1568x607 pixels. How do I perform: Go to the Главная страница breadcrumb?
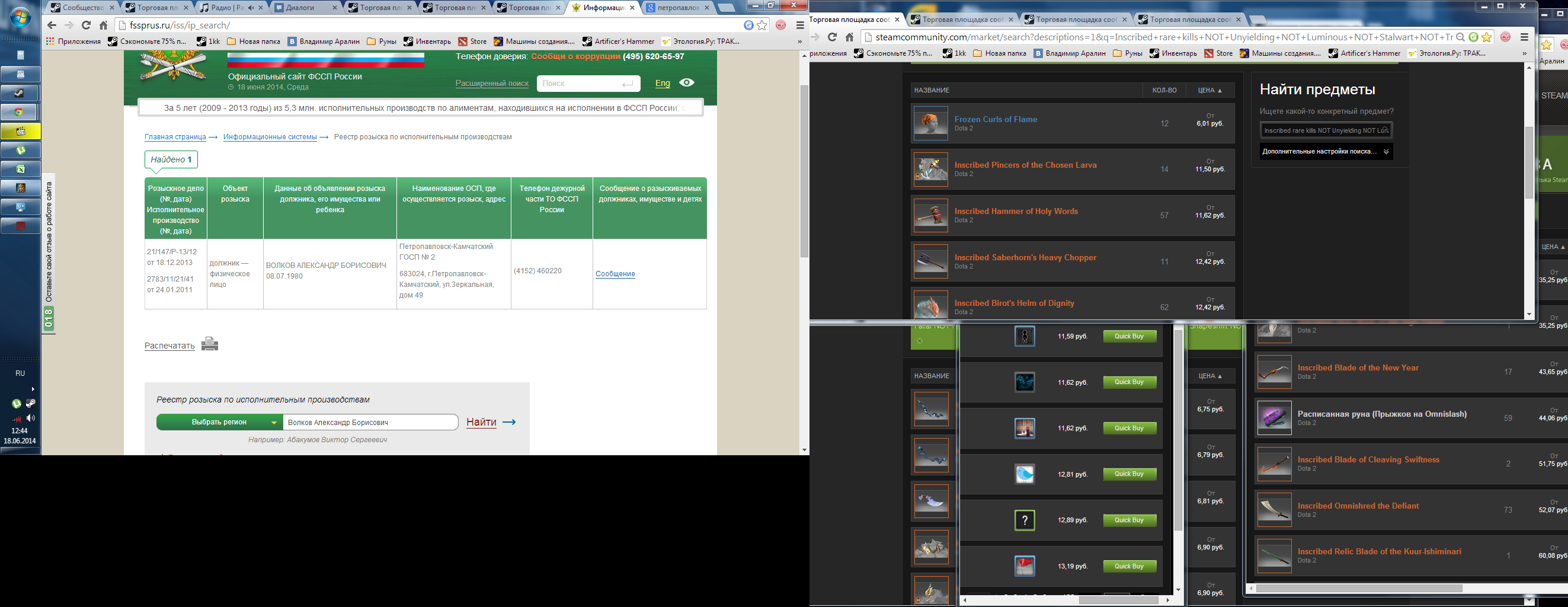click(x=175, y=137)
